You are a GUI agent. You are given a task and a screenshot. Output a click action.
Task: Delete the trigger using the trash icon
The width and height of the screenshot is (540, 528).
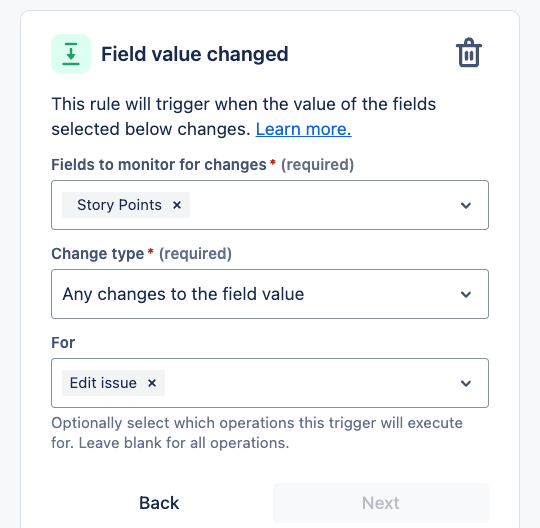469,53
